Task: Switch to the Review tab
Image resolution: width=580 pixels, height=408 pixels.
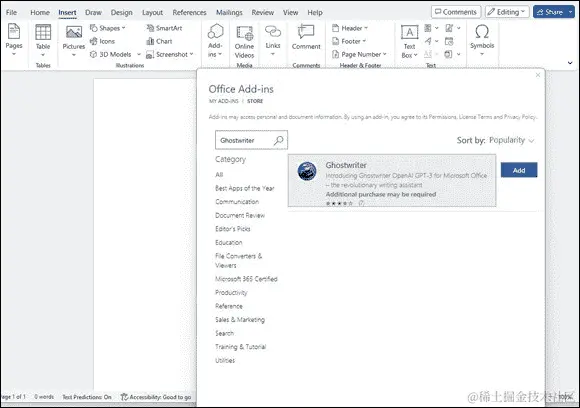Action: [x=263, y=12]
